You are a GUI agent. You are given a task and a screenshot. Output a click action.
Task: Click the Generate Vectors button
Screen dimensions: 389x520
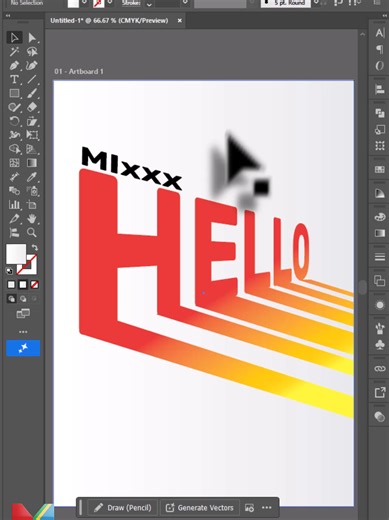pos(200,508)
